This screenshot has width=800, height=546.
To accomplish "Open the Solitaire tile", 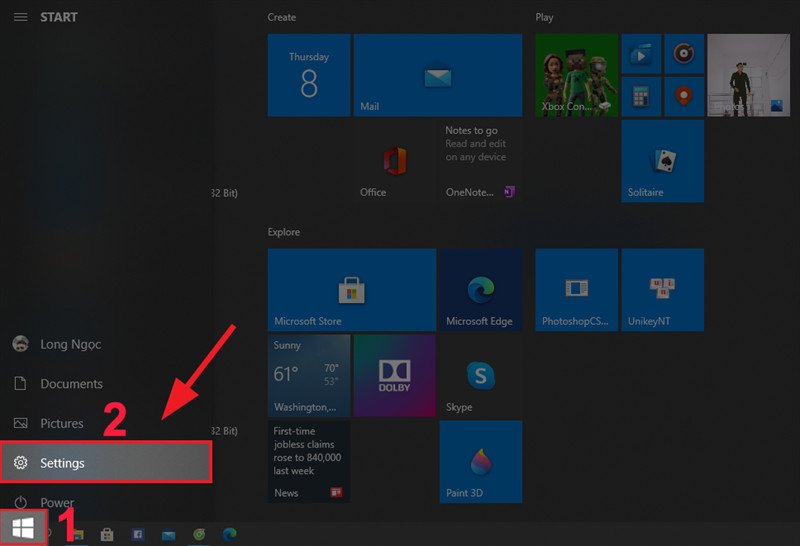I will pyautogui.click(x=662, y=161).
